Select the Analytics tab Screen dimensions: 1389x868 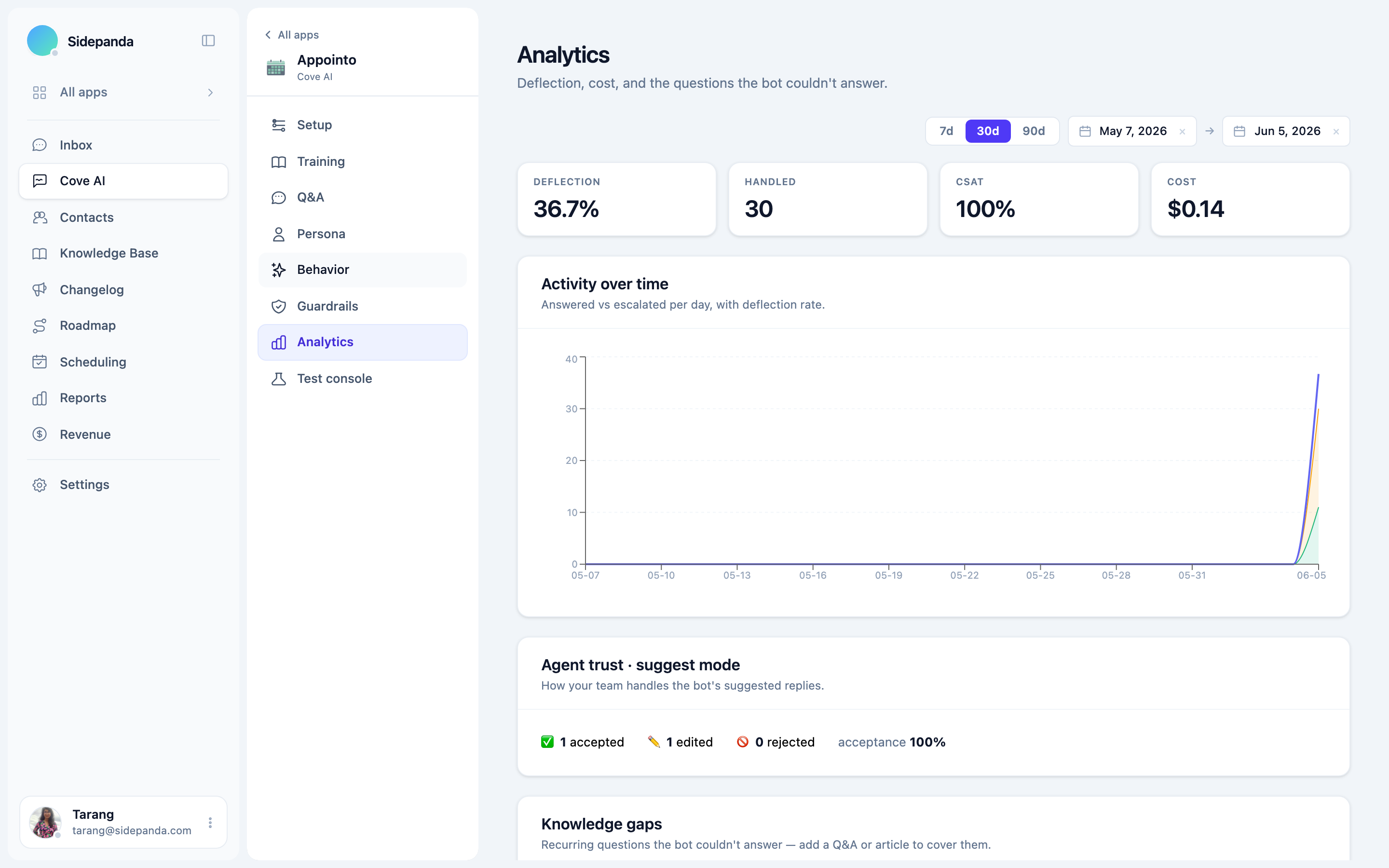[363, 342]
